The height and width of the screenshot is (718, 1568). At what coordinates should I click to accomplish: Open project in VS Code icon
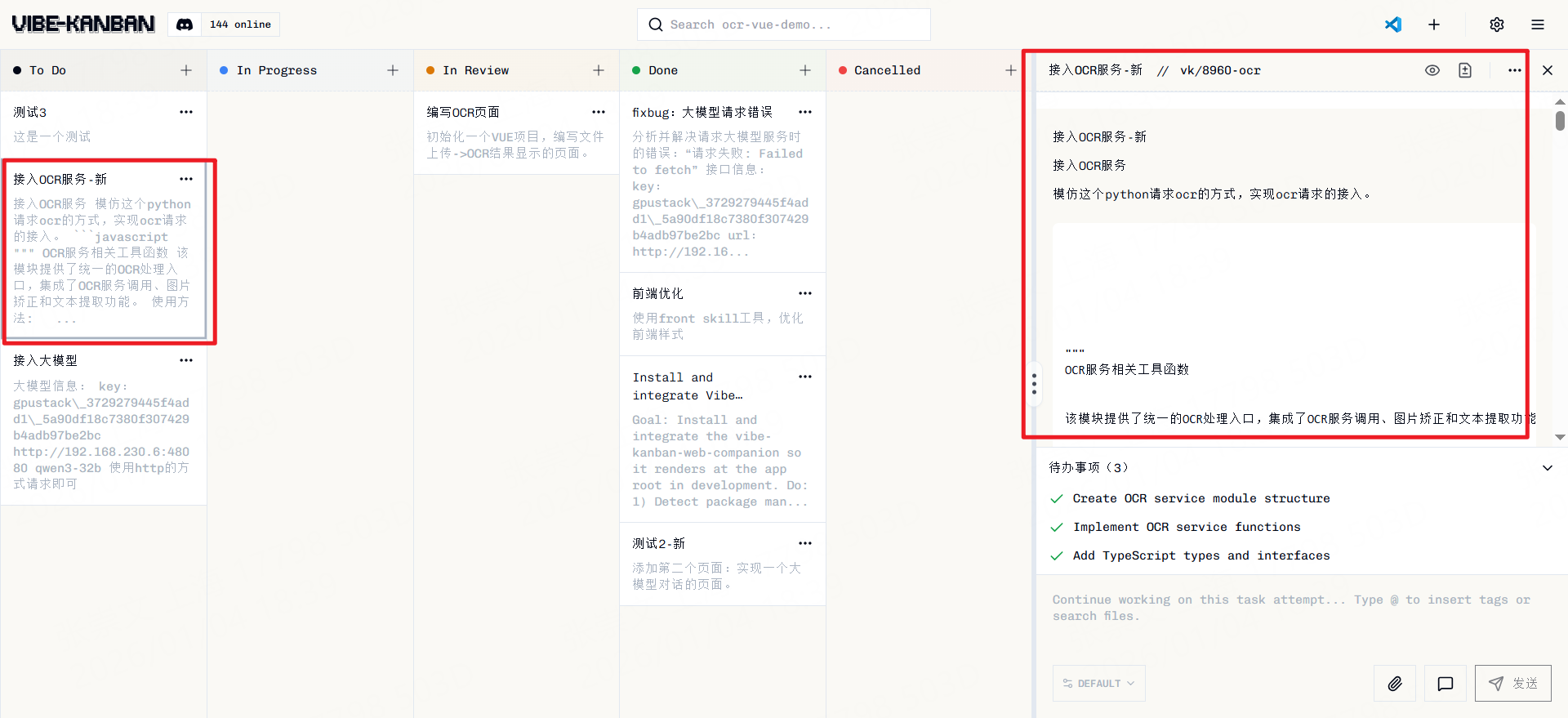tap(1393, 25)
